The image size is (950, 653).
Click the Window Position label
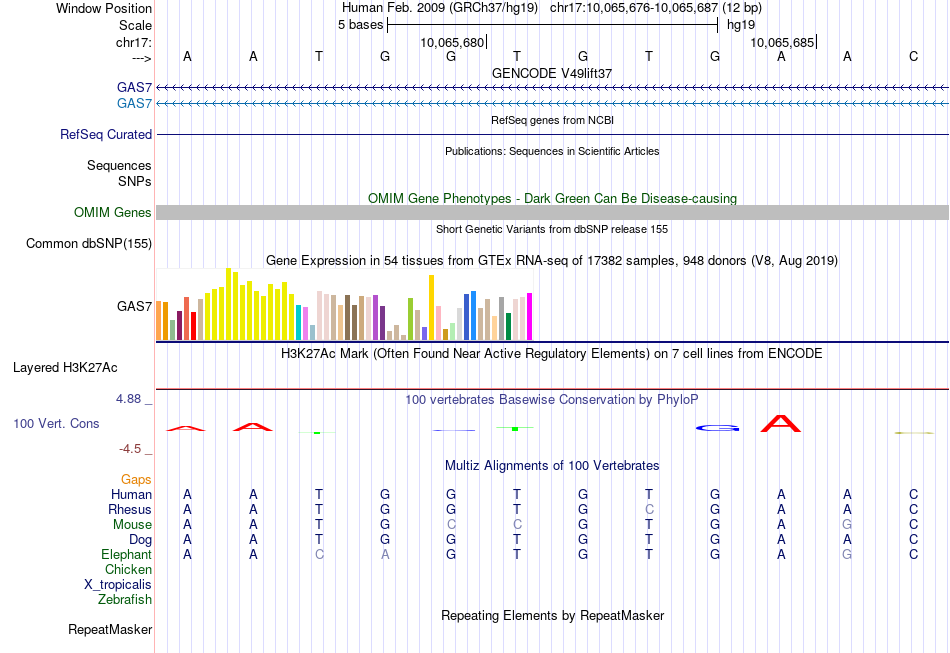[x=104, y=8]
